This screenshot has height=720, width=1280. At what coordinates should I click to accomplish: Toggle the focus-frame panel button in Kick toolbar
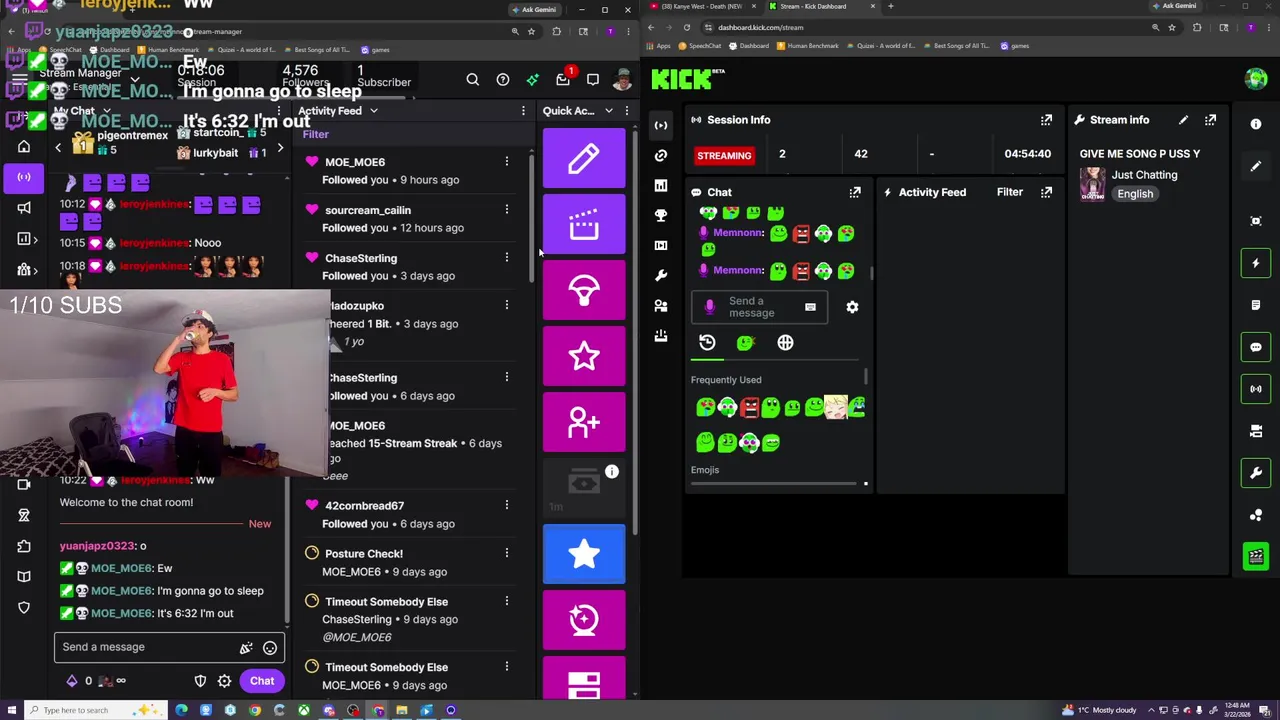pos(1256,221)
